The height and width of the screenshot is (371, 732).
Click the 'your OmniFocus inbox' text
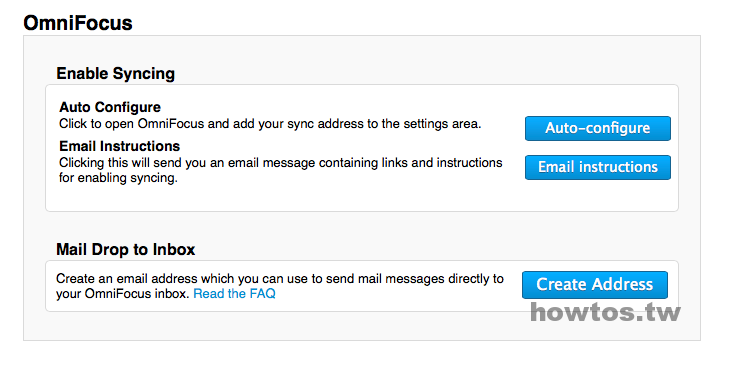pyautogui.click(x=122, y=294)
